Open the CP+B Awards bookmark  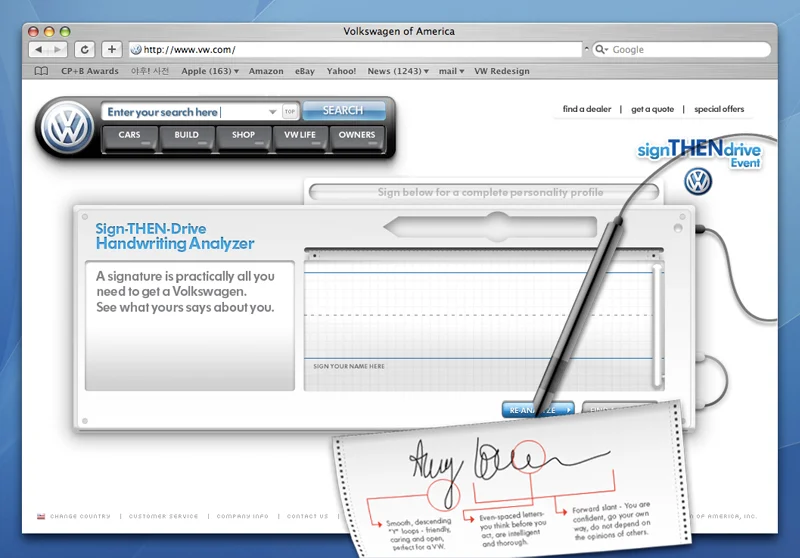click(90, 71)
